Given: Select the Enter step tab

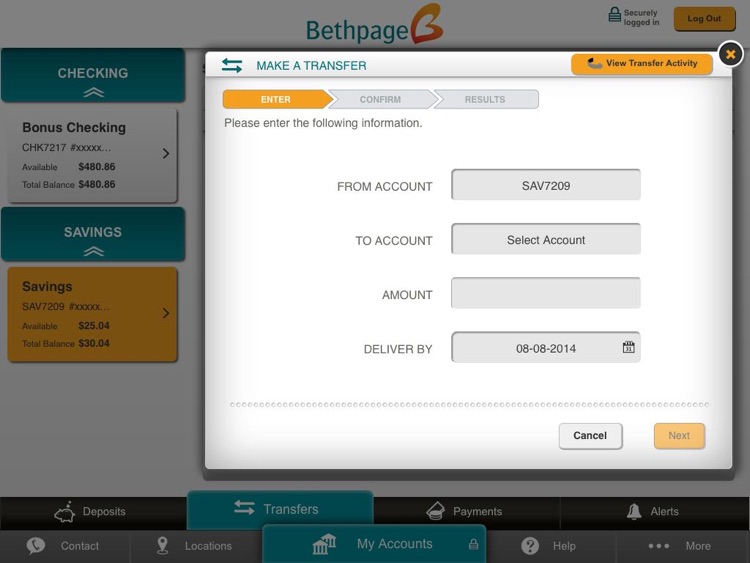Looking at the screenshot, I should (x=276, y=99).
